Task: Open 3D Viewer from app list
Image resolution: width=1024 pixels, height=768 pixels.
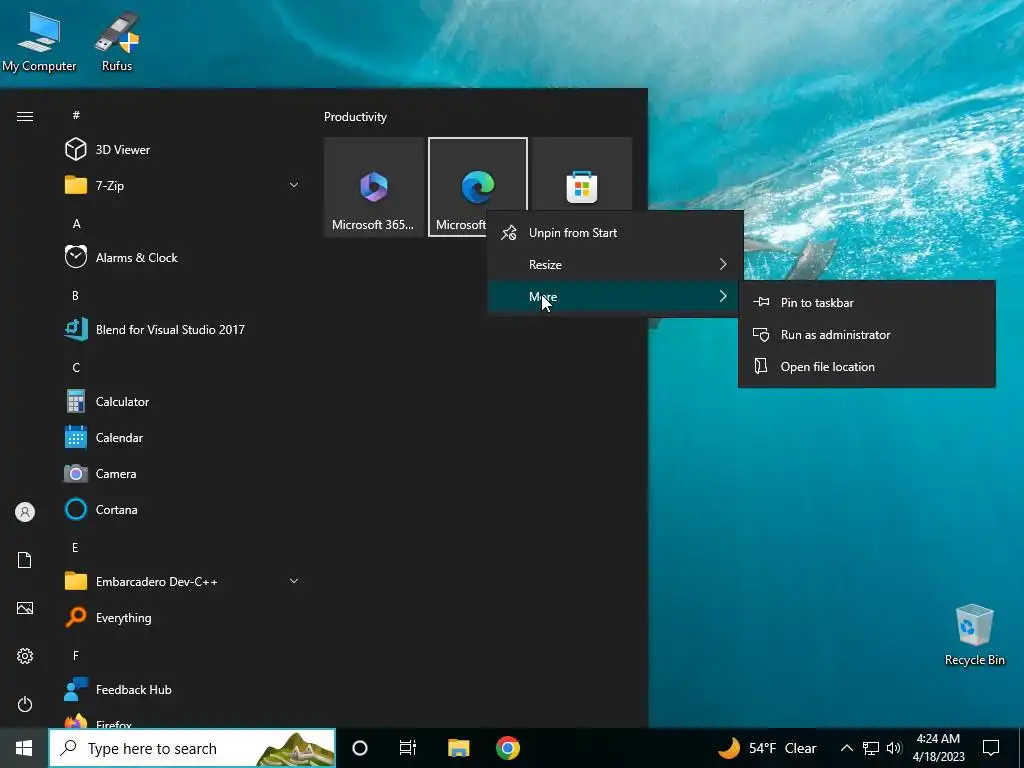Action: [x=183, y=150]
